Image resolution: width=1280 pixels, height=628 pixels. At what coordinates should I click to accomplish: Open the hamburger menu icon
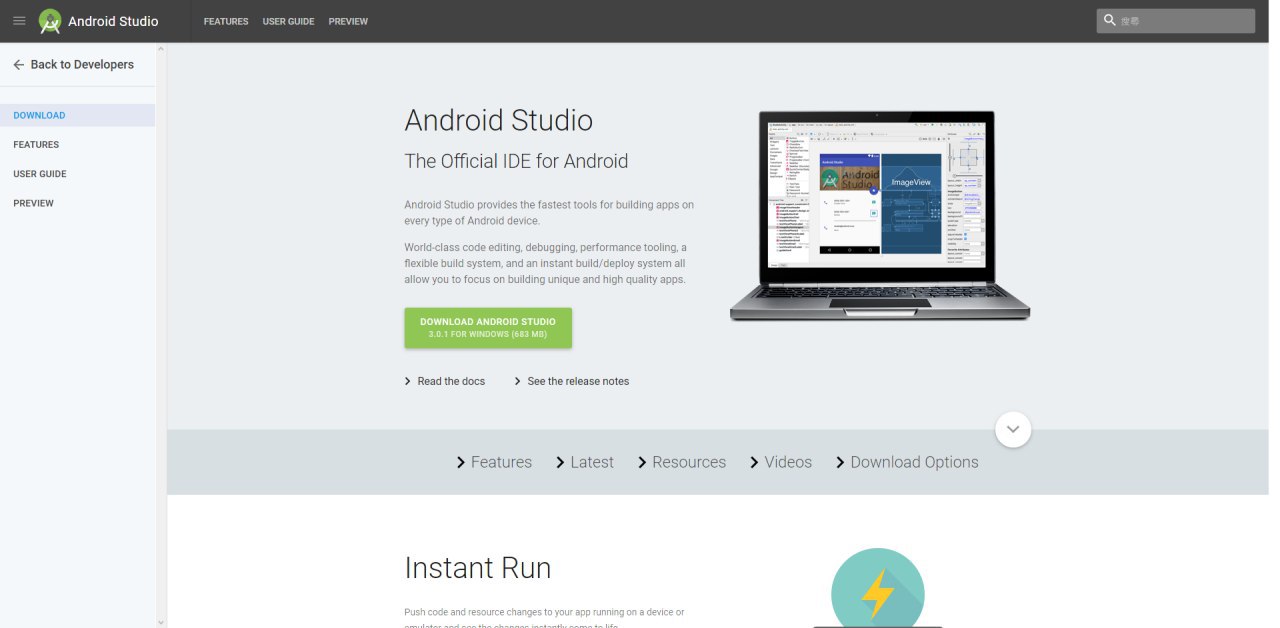pos(19,21)
